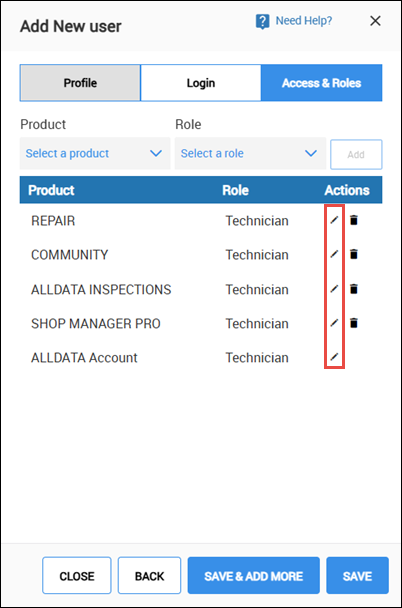
Task: Click the ALLDATA Account product name
Action: (x=84, y=358)
